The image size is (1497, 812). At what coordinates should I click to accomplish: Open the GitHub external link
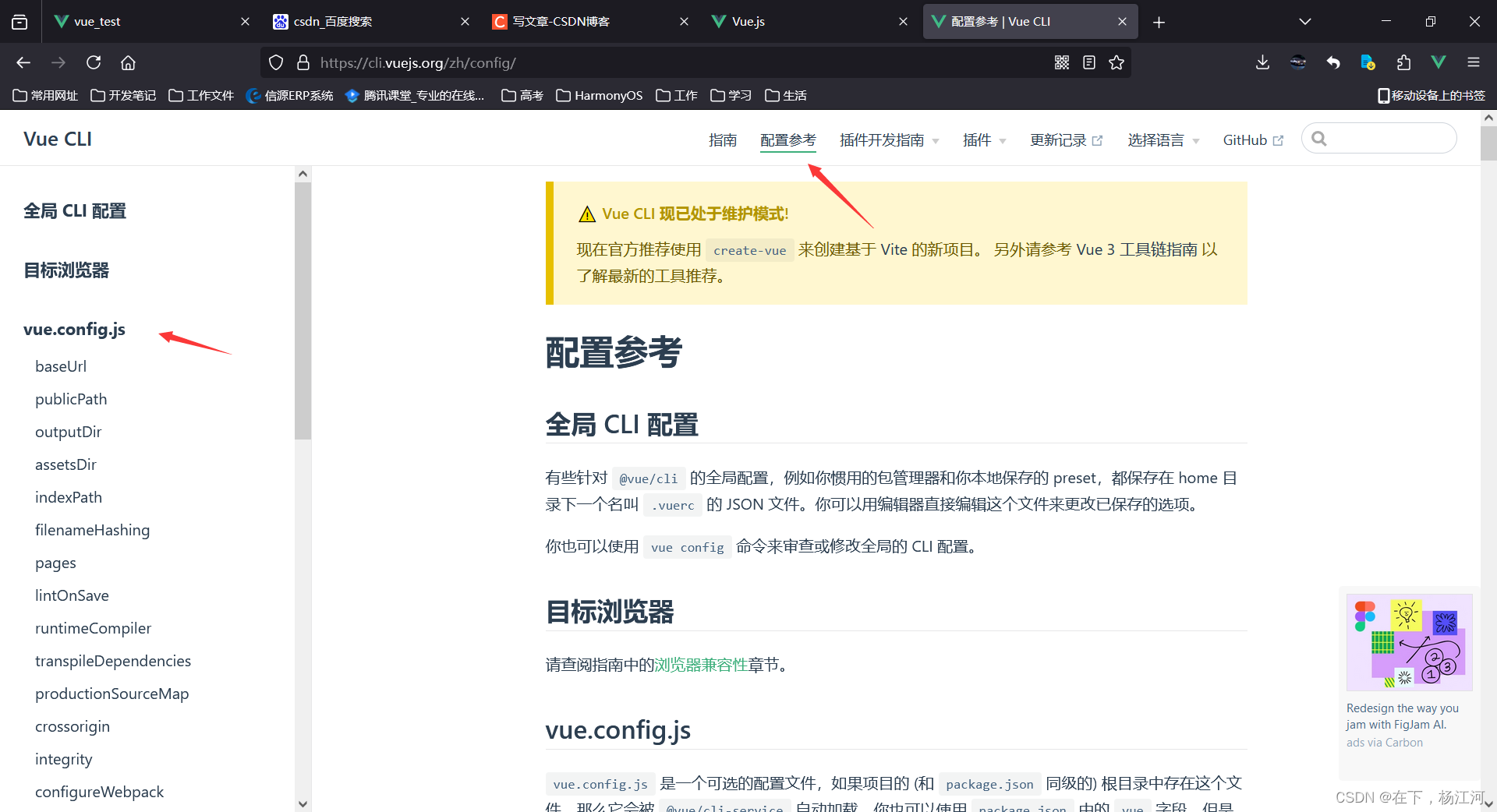coord(1253,139)
